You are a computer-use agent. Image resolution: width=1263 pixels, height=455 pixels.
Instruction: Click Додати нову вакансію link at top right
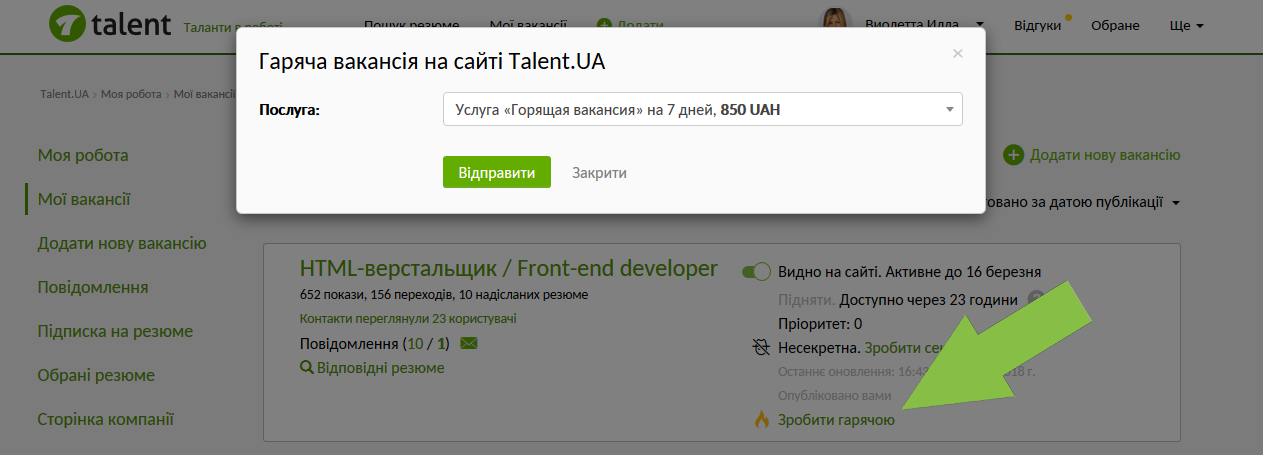point(1105,155)
